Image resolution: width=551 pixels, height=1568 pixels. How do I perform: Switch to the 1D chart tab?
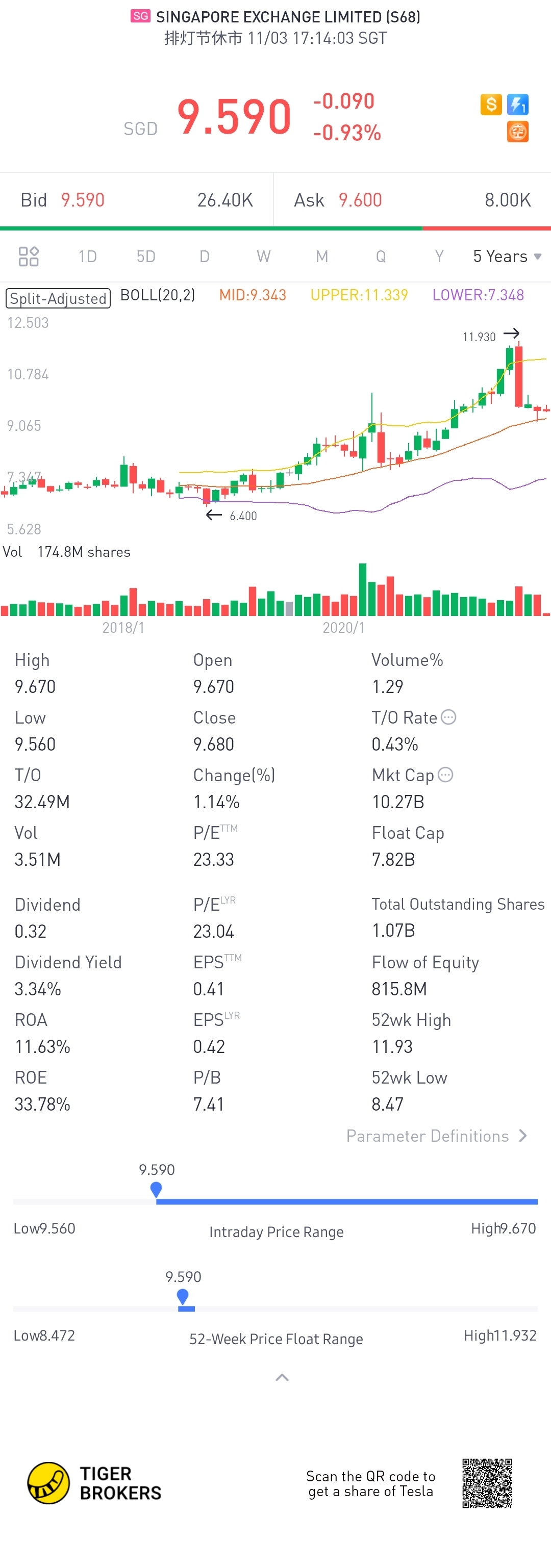pos(87,256)
